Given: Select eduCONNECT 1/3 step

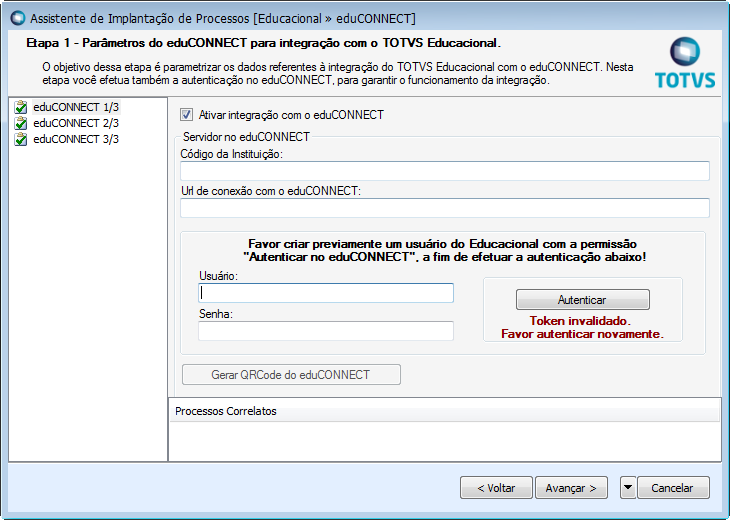Looking at the screenshot, I should pos(76,107).
